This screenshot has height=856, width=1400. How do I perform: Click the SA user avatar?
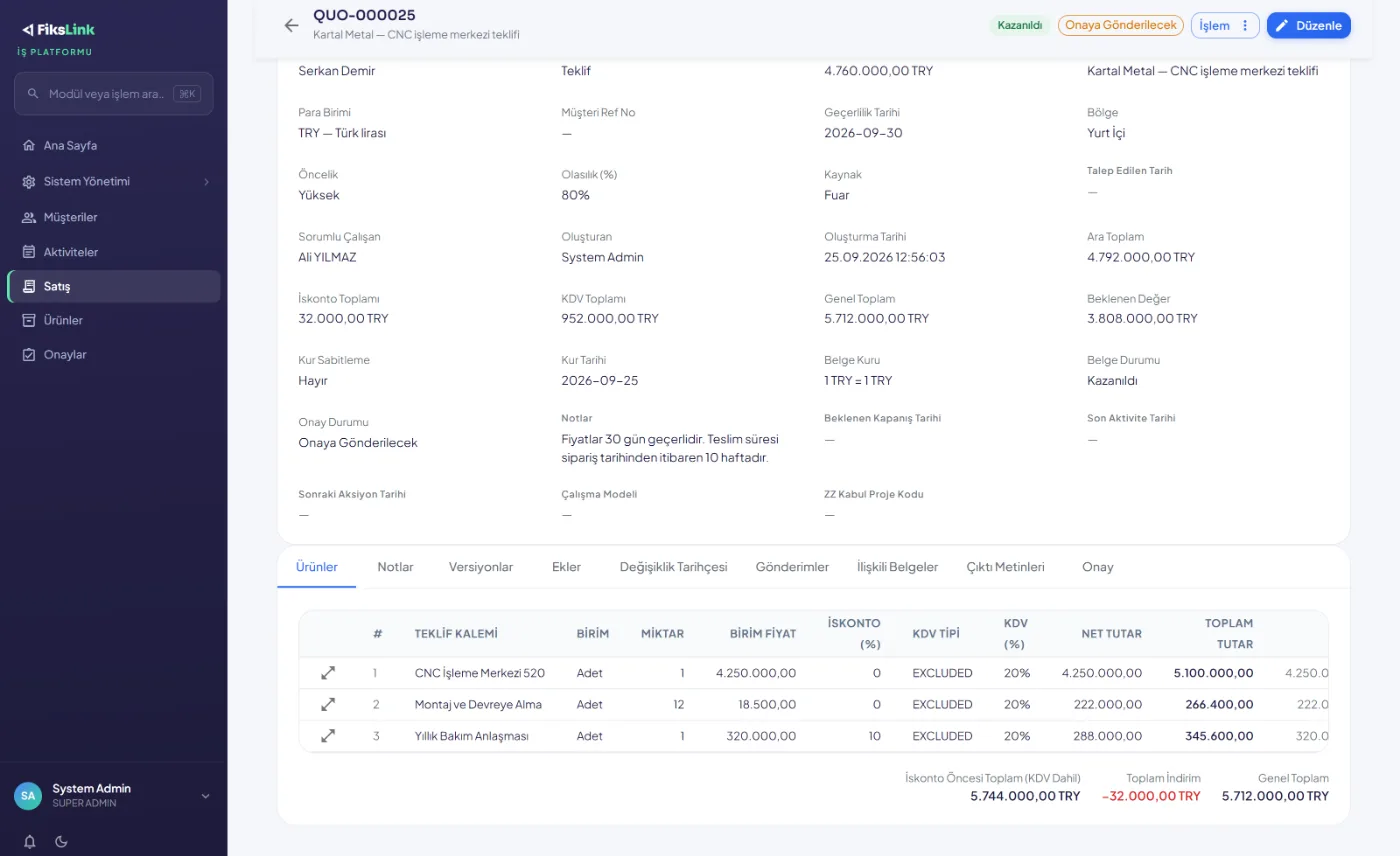point(28,796)
